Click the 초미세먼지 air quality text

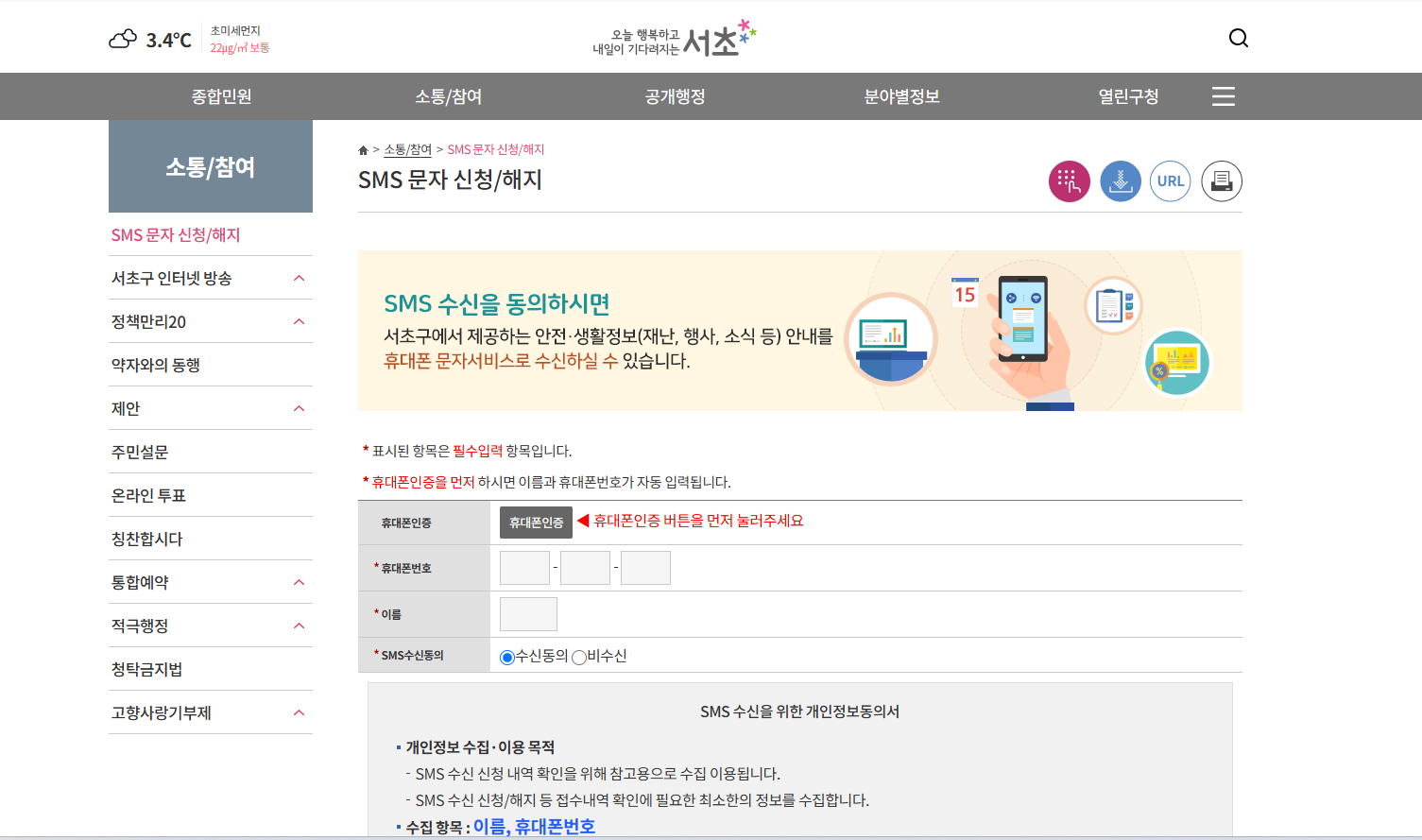[235, 31]
